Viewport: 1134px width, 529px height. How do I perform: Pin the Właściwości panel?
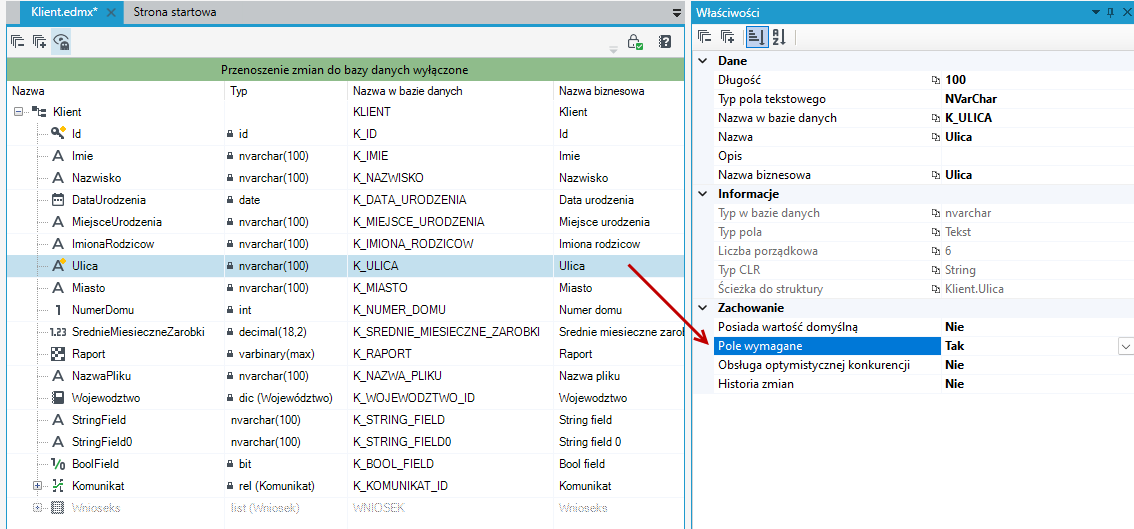point(1110,12)
